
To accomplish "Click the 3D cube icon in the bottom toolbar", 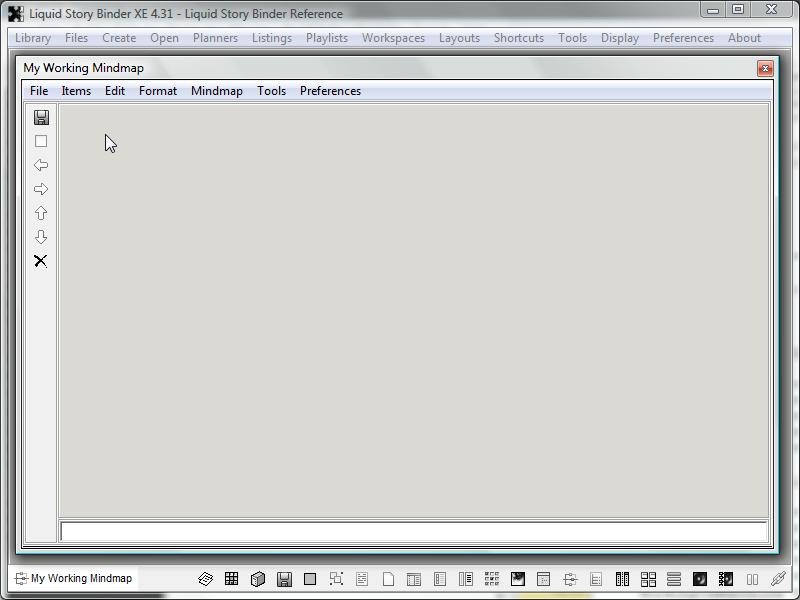I will (258, 579).
